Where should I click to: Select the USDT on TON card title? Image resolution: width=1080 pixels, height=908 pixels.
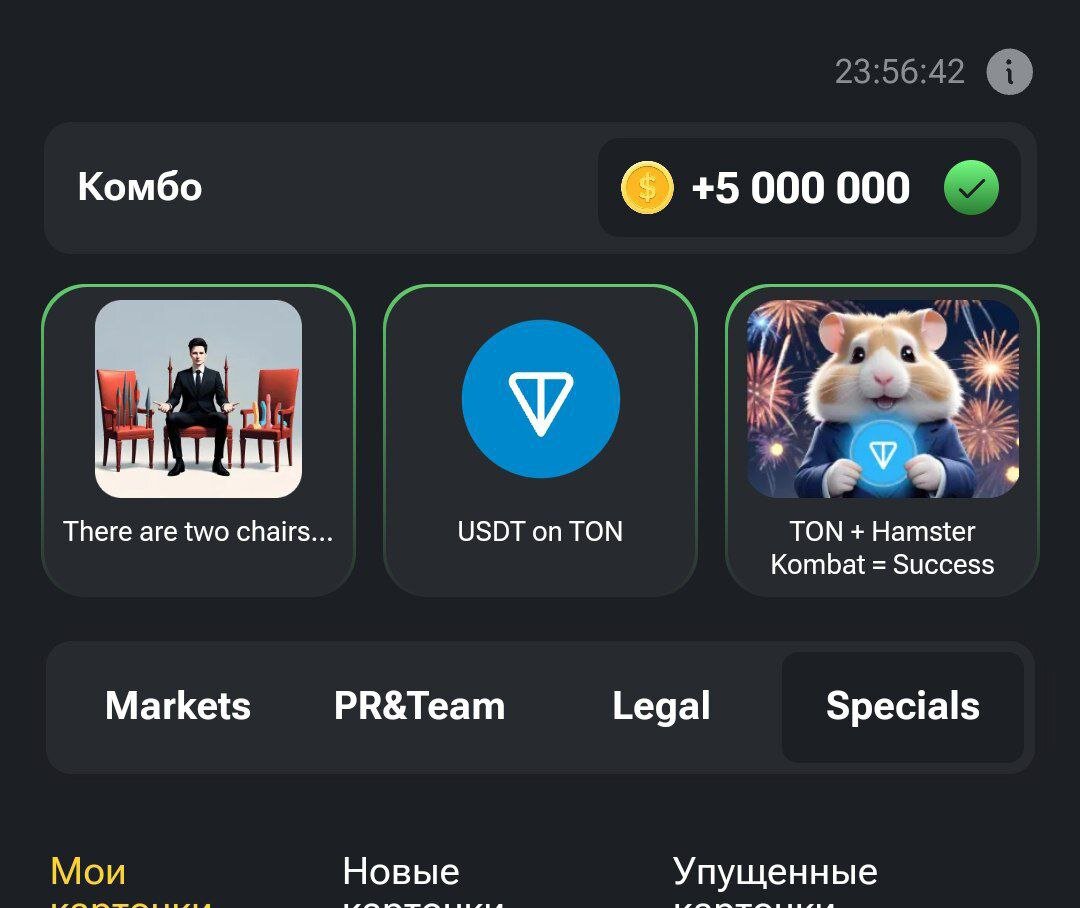(540, 531)
